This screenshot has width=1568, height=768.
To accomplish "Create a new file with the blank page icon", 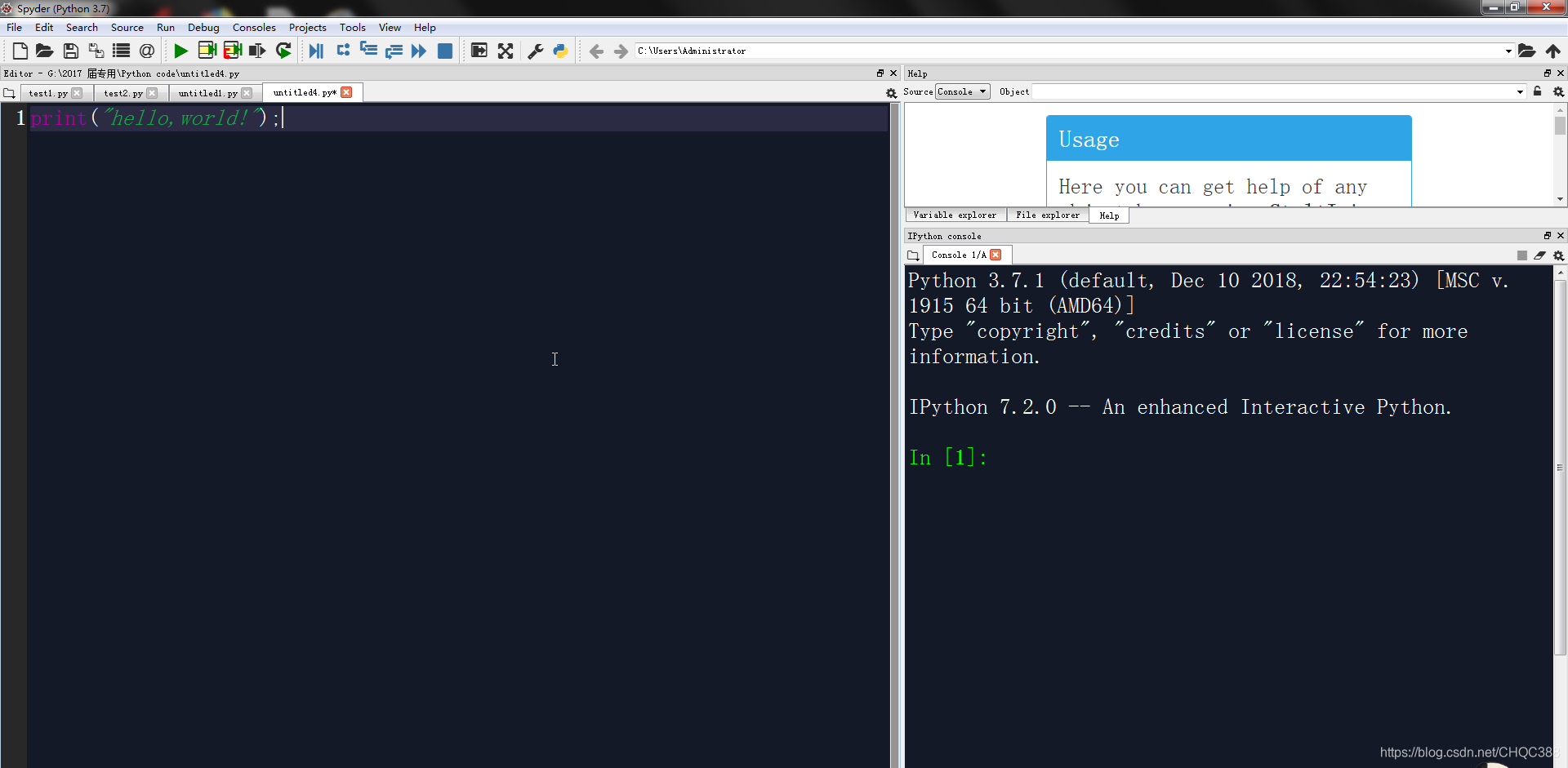I will 20,51.
